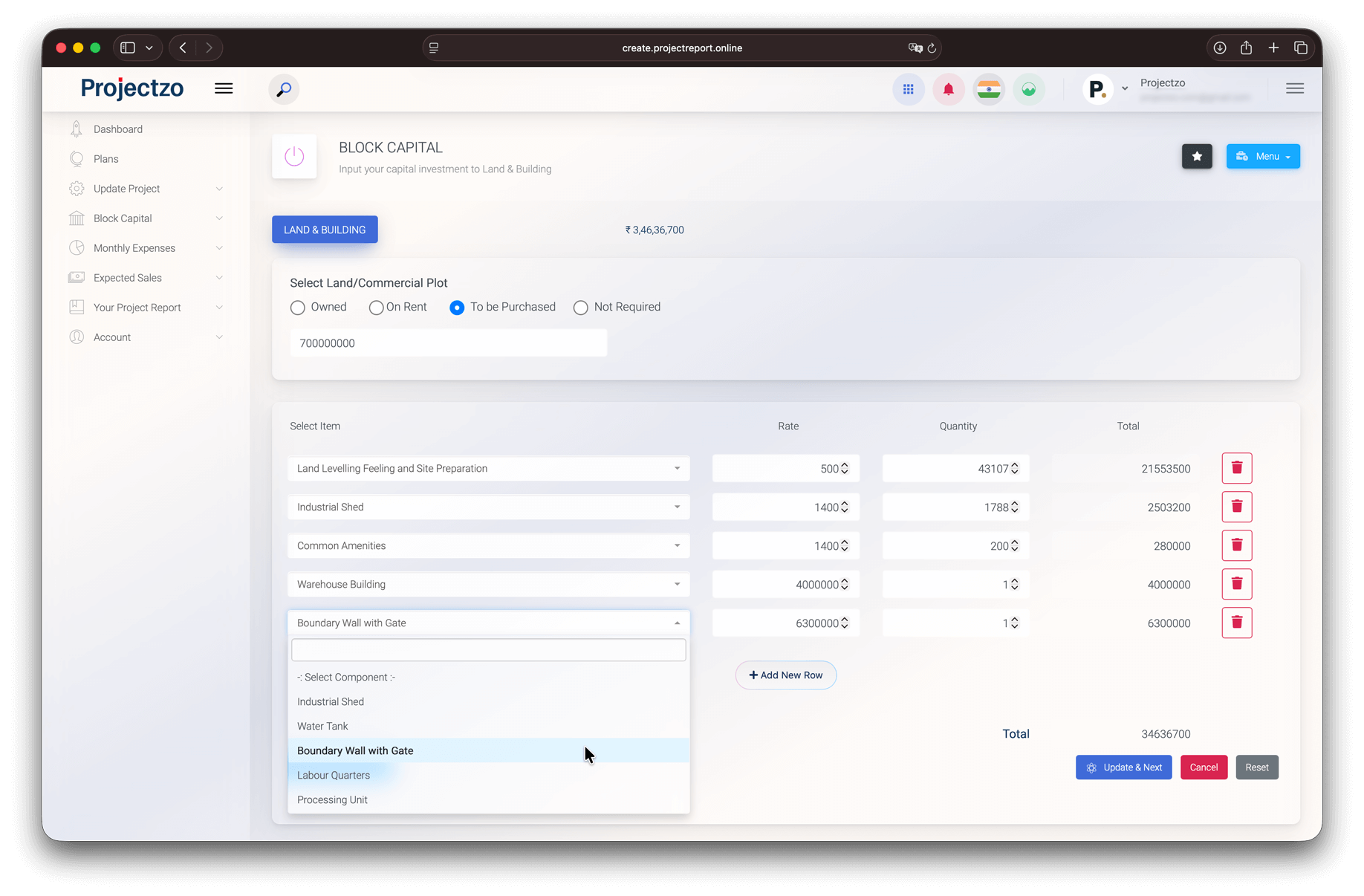Open the search tool
This screenshot has width=1364, height=896.
point(283,89)
